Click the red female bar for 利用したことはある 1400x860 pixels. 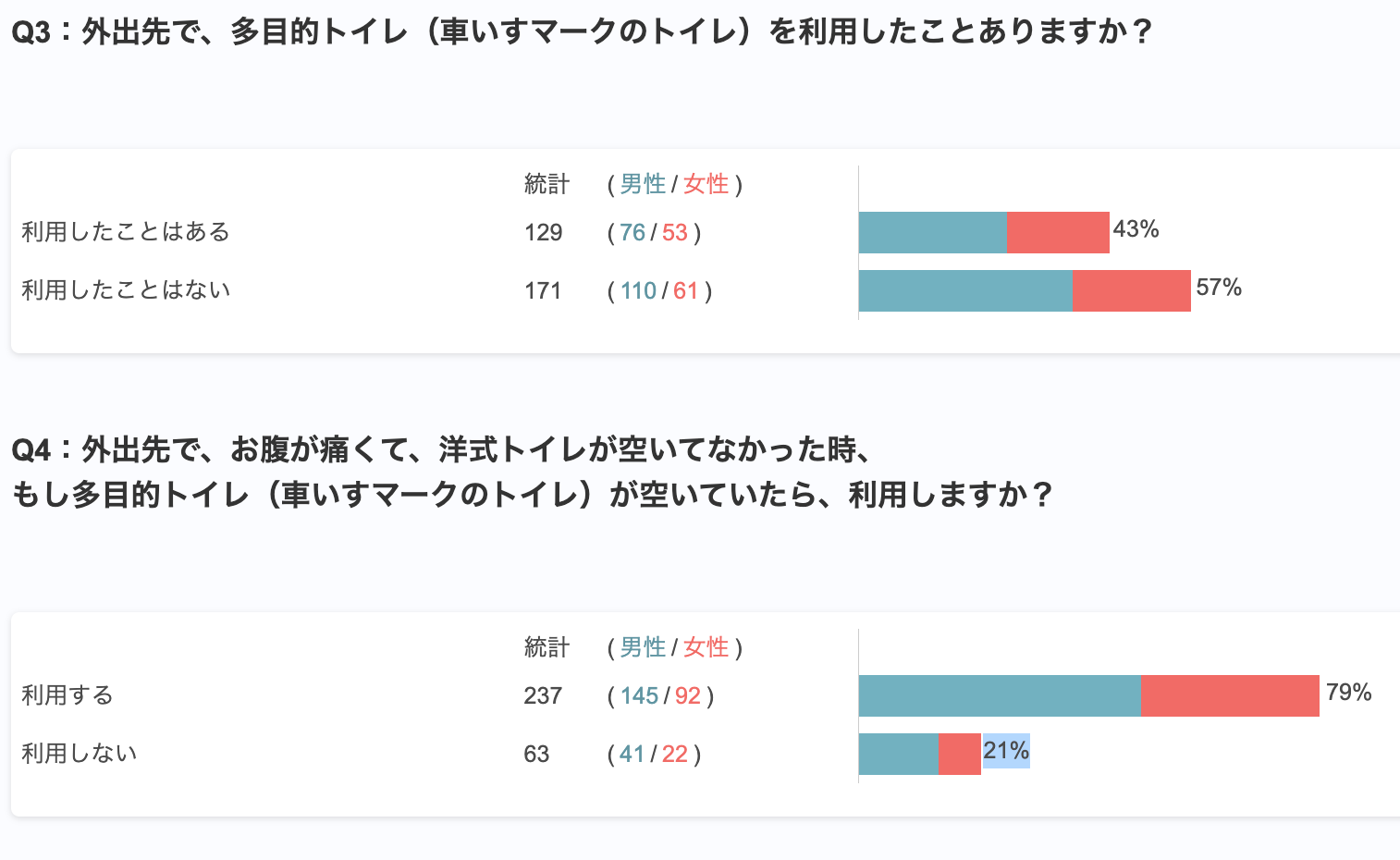[x=1058, y=232]
